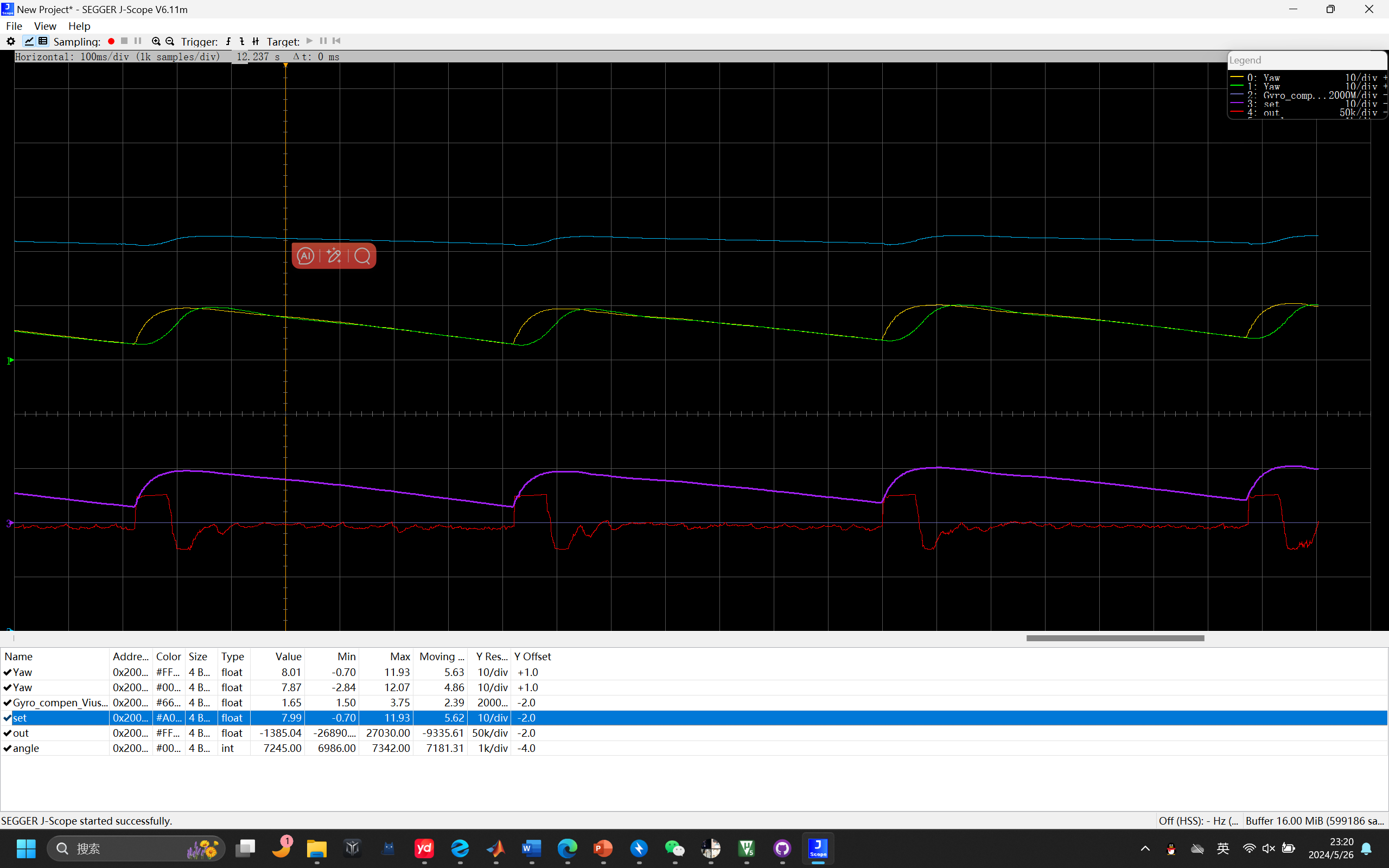This screenshot has width=1389, height=868.
Task: Click the zoom in magnifier
Action: click(x=156, y=41)
